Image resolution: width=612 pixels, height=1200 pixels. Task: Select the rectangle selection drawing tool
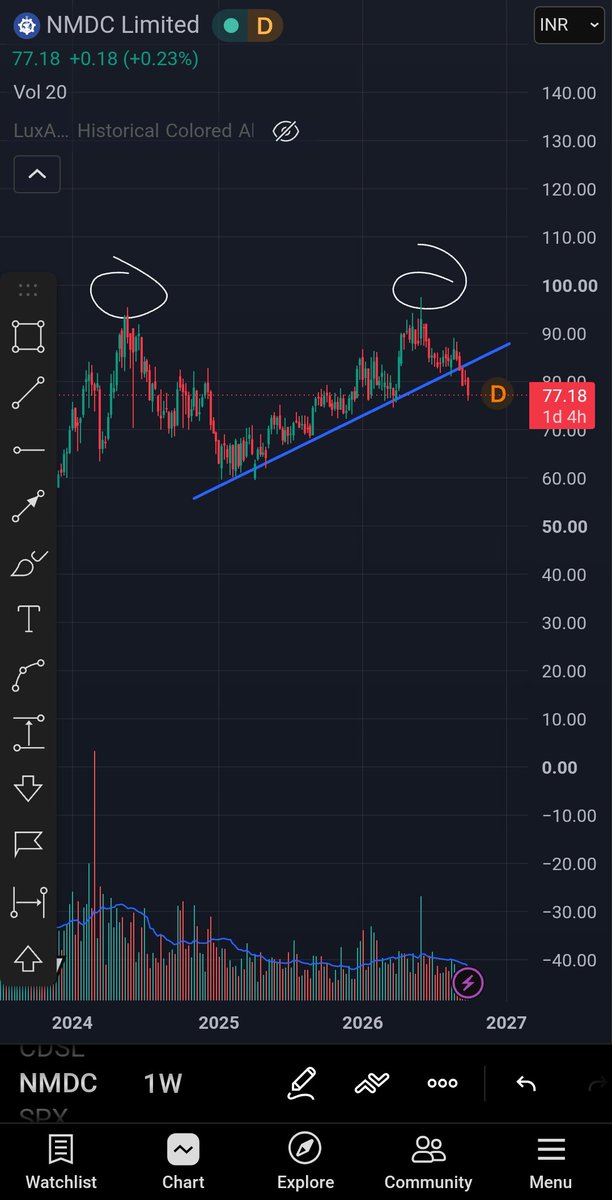[28, 336]
